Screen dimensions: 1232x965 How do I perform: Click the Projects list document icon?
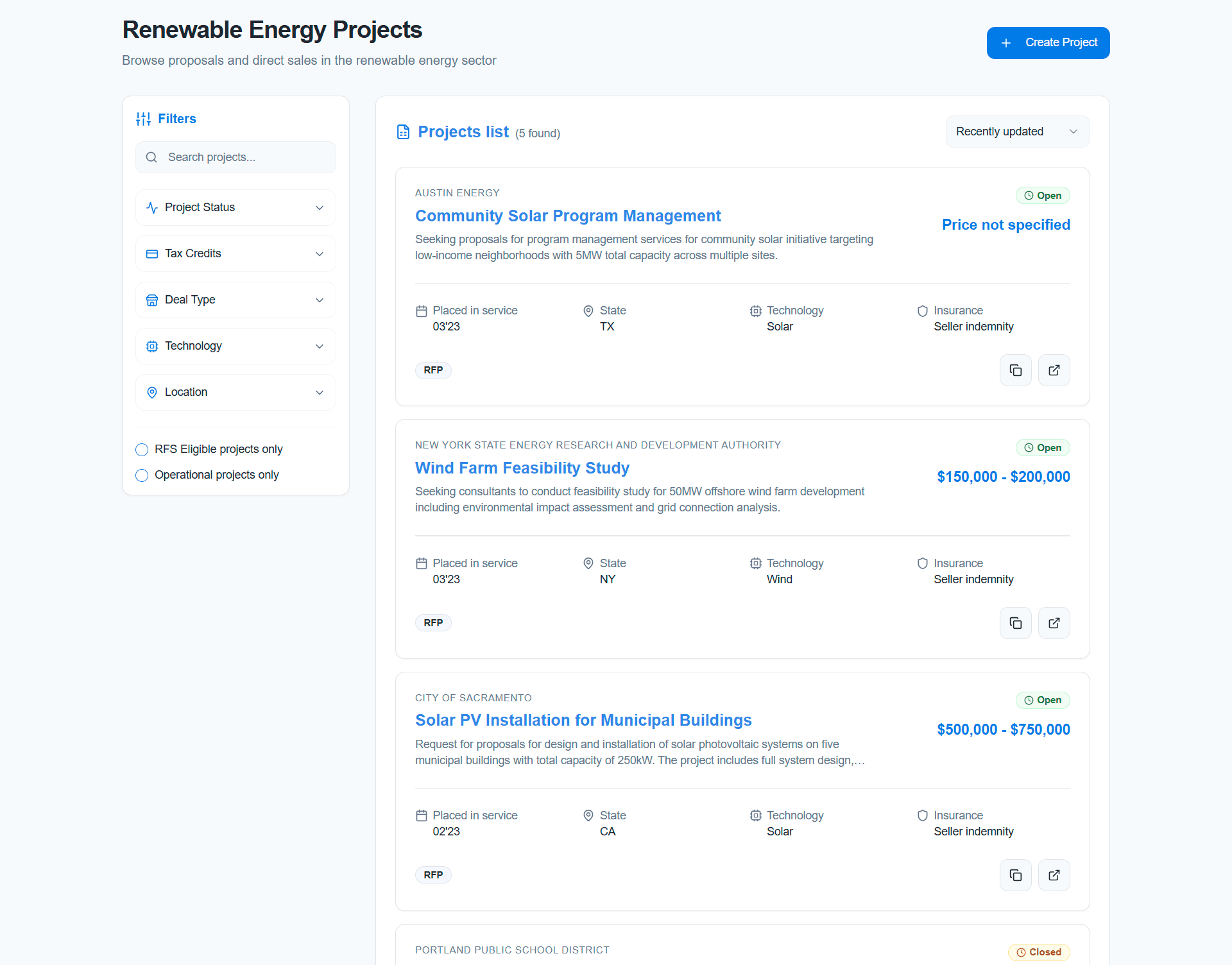[x=403, y=132]
